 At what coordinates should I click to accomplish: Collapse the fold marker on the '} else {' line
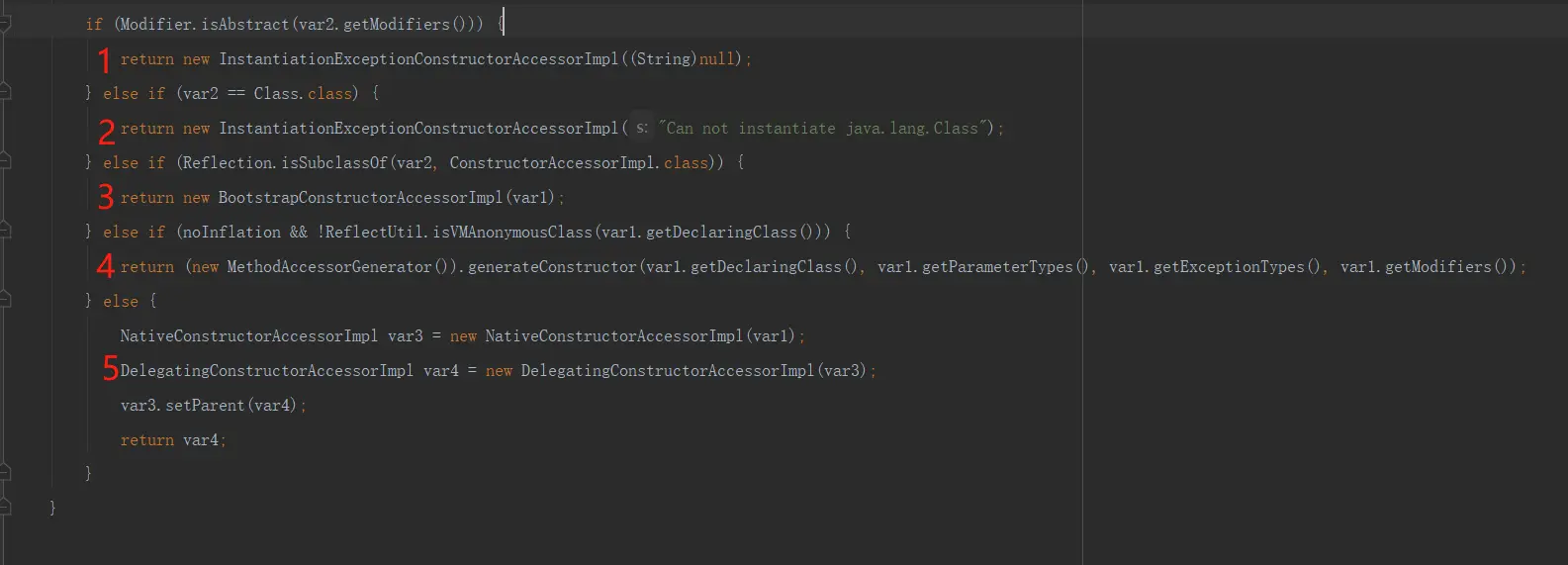pos(4,300)
